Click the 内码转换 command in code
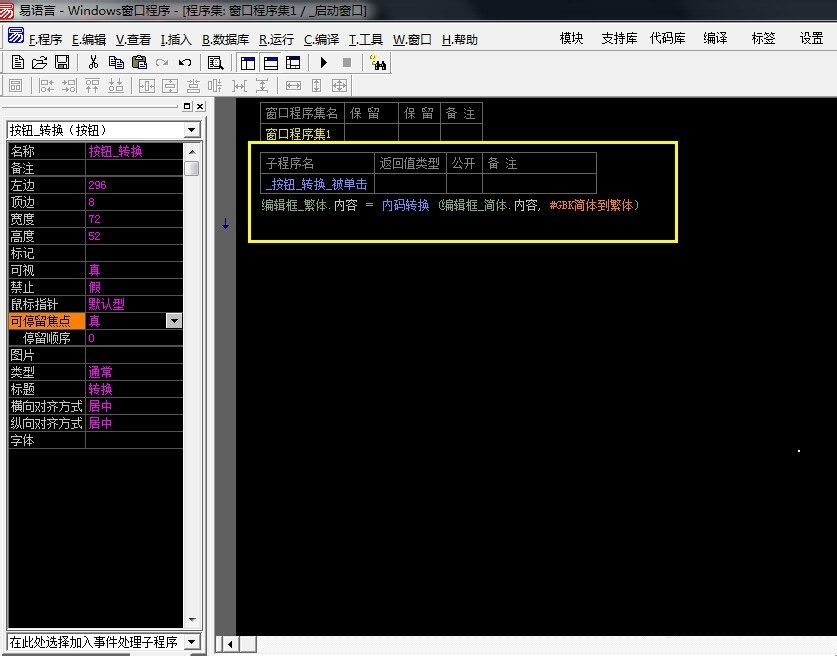Viewport: 837px width, 656px height. pyautogui.click(x=406, y=205)
